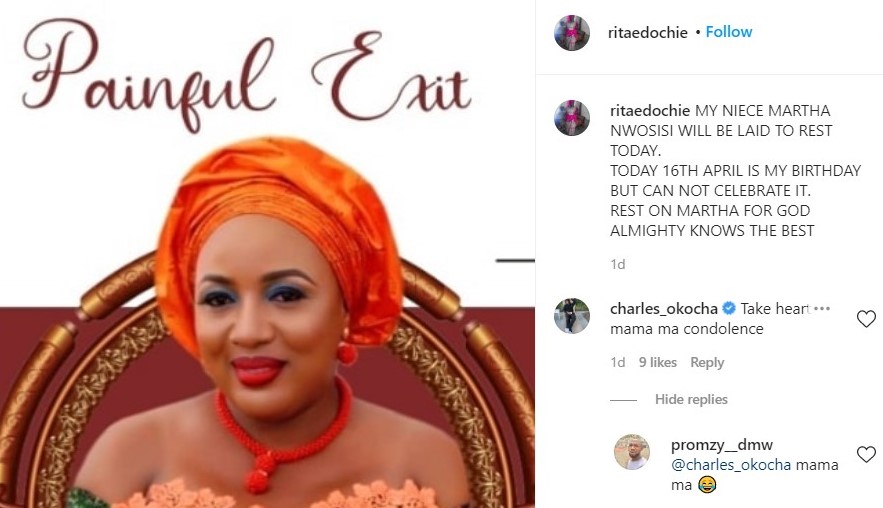883x508 pixels.
Task: Click the @charles_okocha mention in reply
Action: [731, 465]
